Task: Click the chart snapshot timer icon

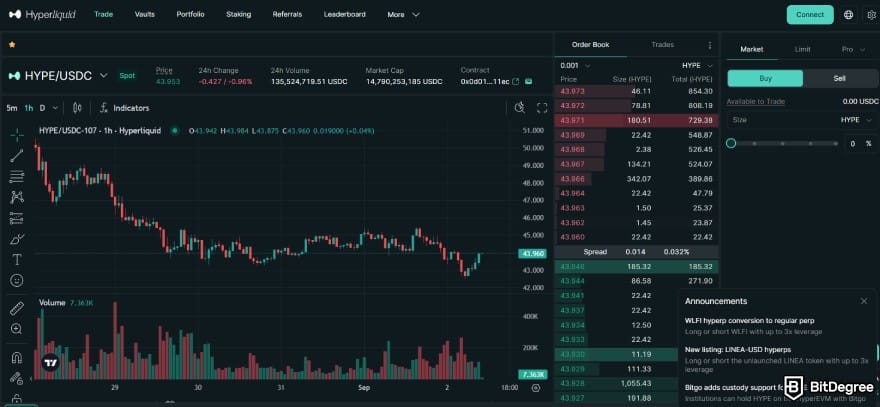Action: (x=520, y=108)
